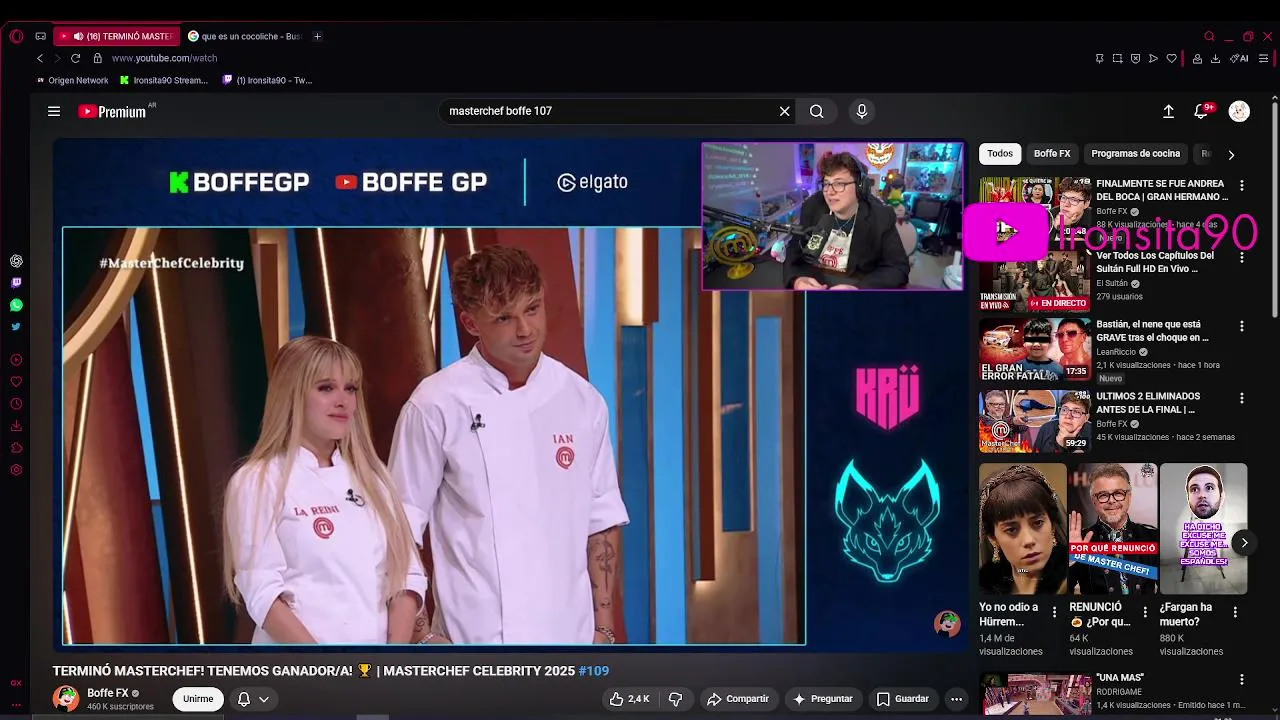Viewport: 1280px width, 720px height.
Task: Open a new browser tab
Action: pyautogui.click(x=317, y=36)
